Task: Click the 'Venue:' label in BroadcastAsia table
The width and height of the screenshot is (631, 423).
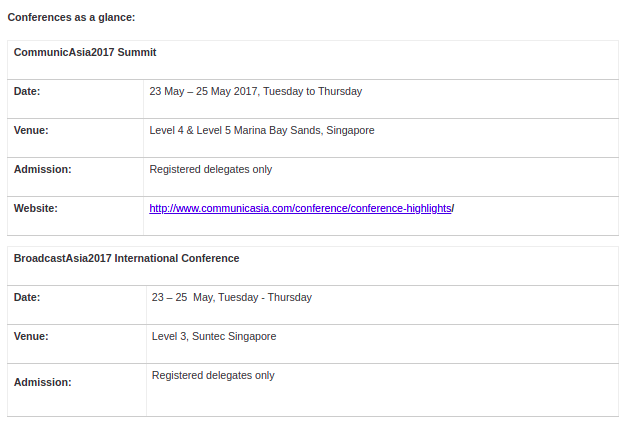Action: coord(31,336)
